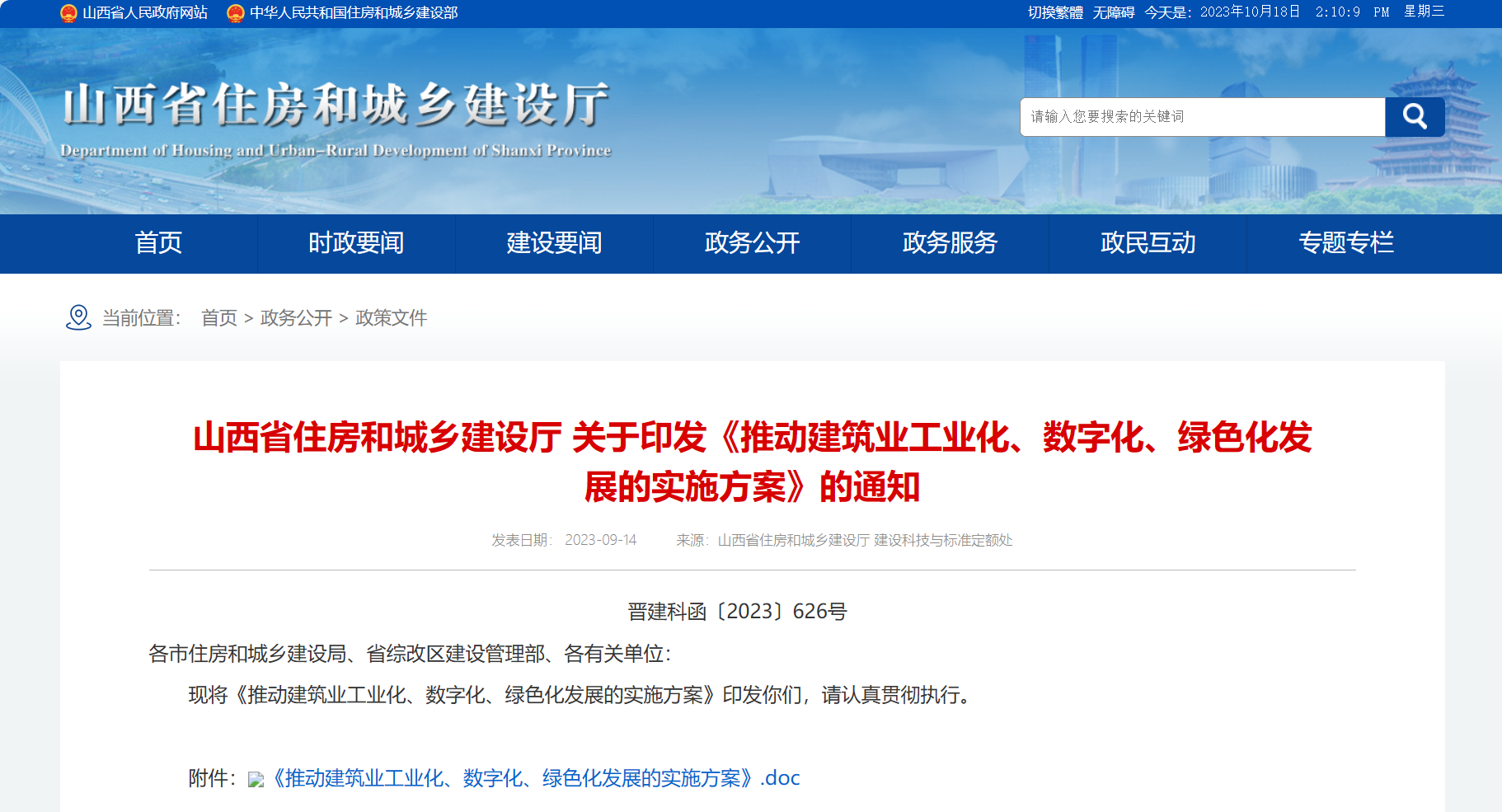Enable 无障碍 accessibility mode
Viewport: 1502px width, 812px height.
[x=1114, y=12]
